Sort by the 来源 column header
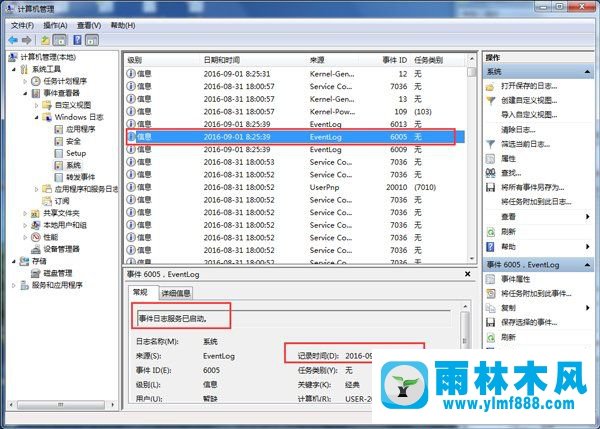This screenshot has height=429, width=600. pos(317,60)
